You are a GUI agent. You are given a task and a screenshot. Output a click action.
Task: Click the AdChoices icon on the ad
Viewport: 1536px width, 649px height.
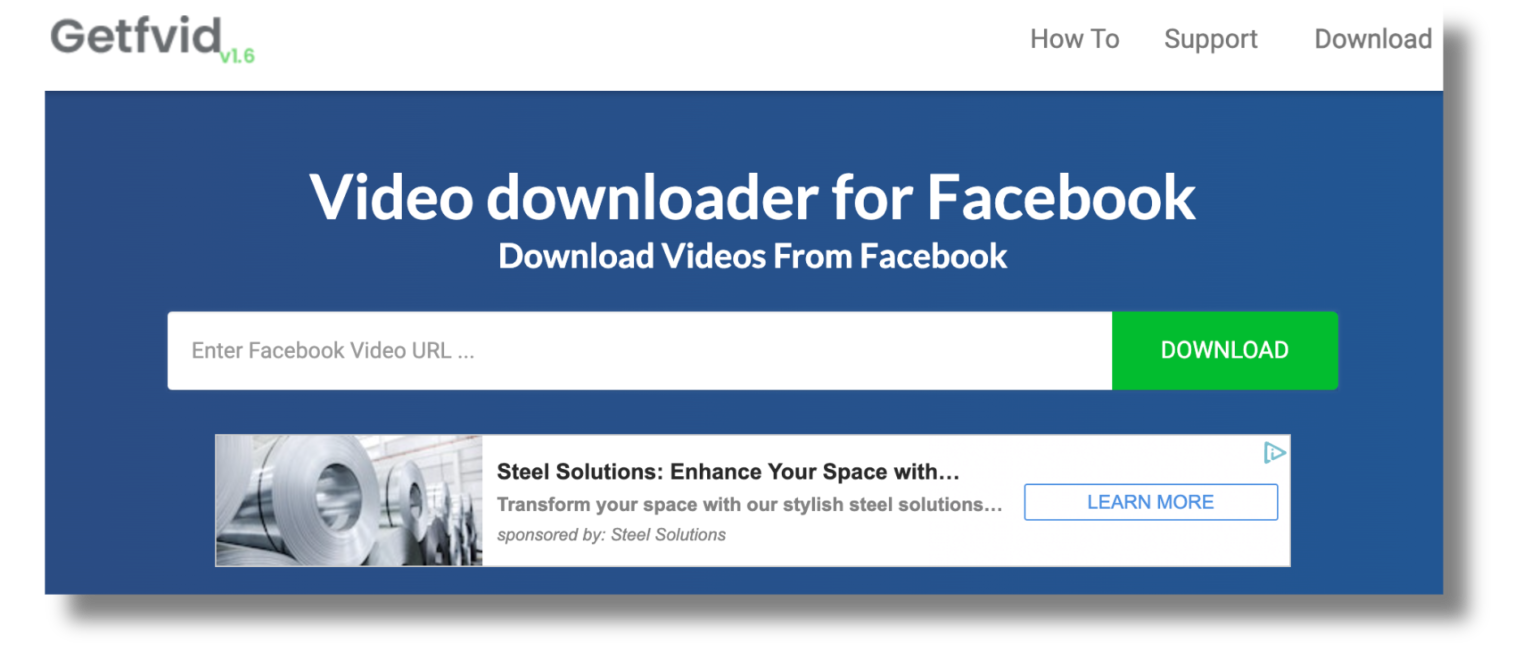tap(1274, 453)
